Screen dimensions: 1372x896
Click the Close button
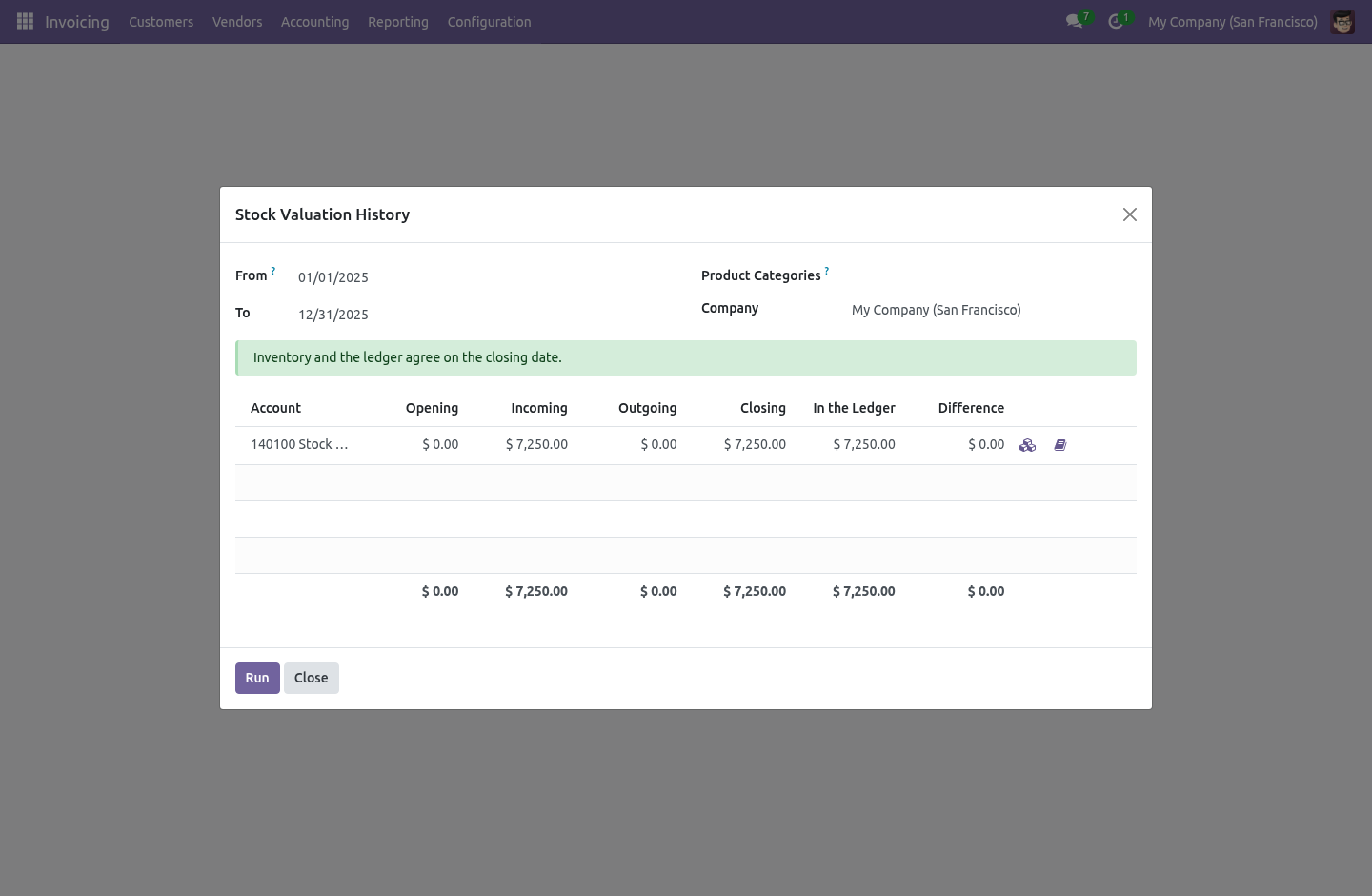point(312,678)
